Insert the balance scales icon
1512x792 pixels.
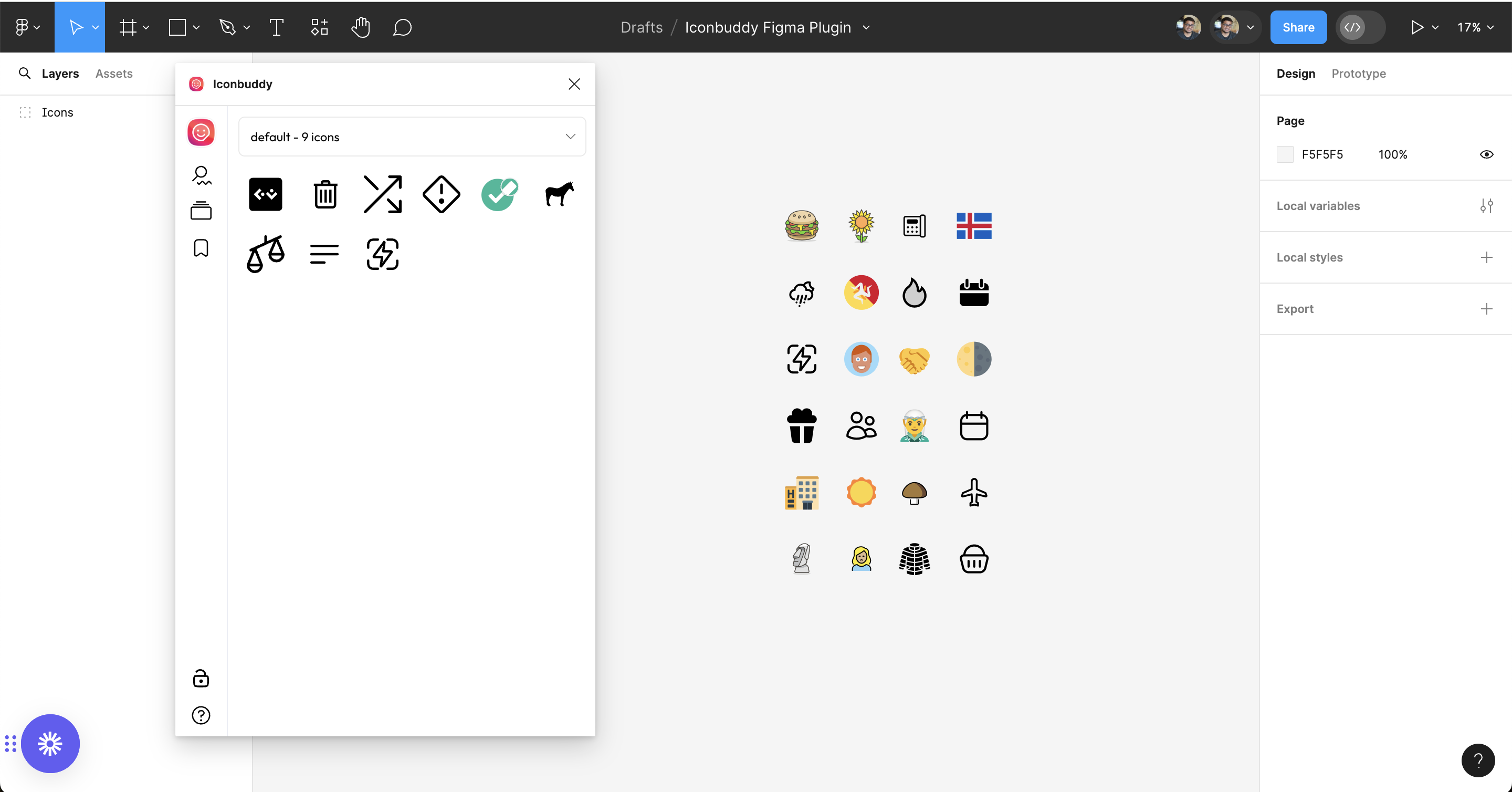(266, 254)
